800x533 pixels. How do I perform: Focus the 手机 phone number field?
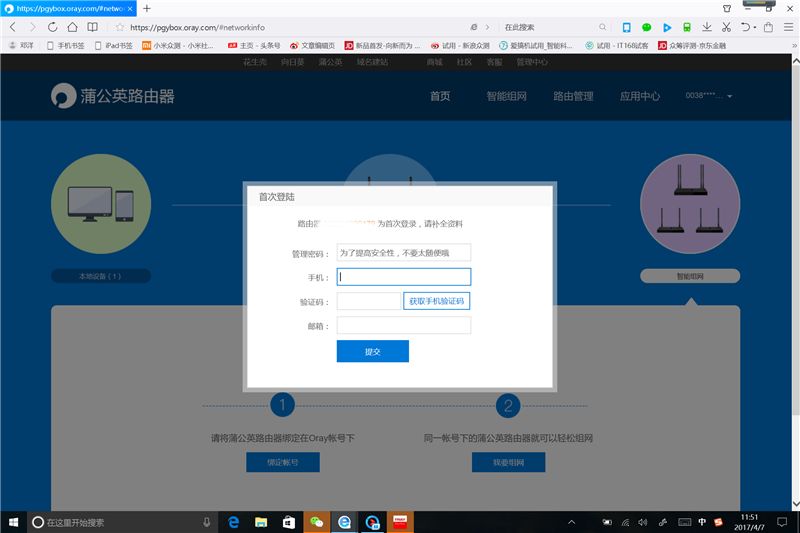tap(404, 276)
